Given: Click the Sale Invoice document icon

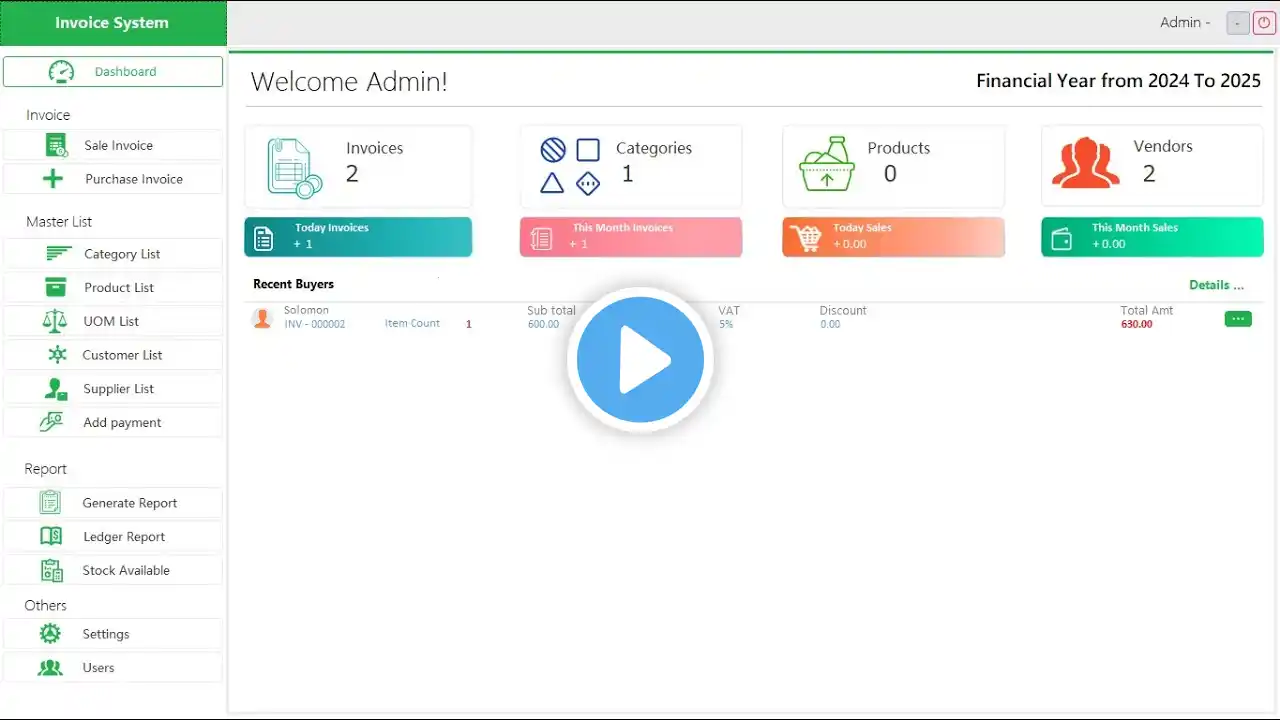Looking at the screenshot, I should (56, 145).
